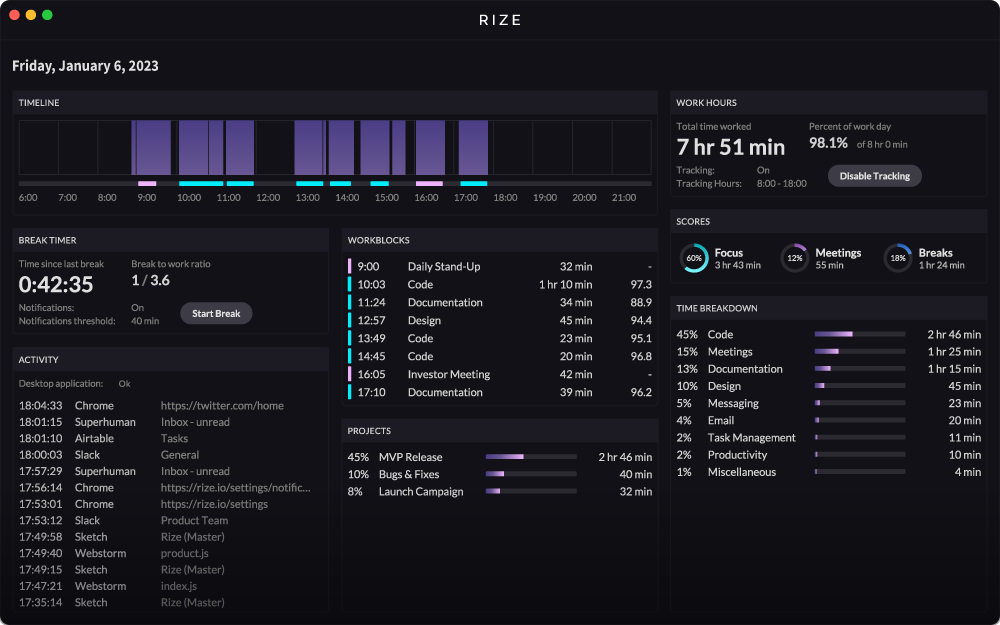This screenshot has width=1000, height=625.
Task: Select the Bugs & Fixes project row
Action: tap(500, 474)
